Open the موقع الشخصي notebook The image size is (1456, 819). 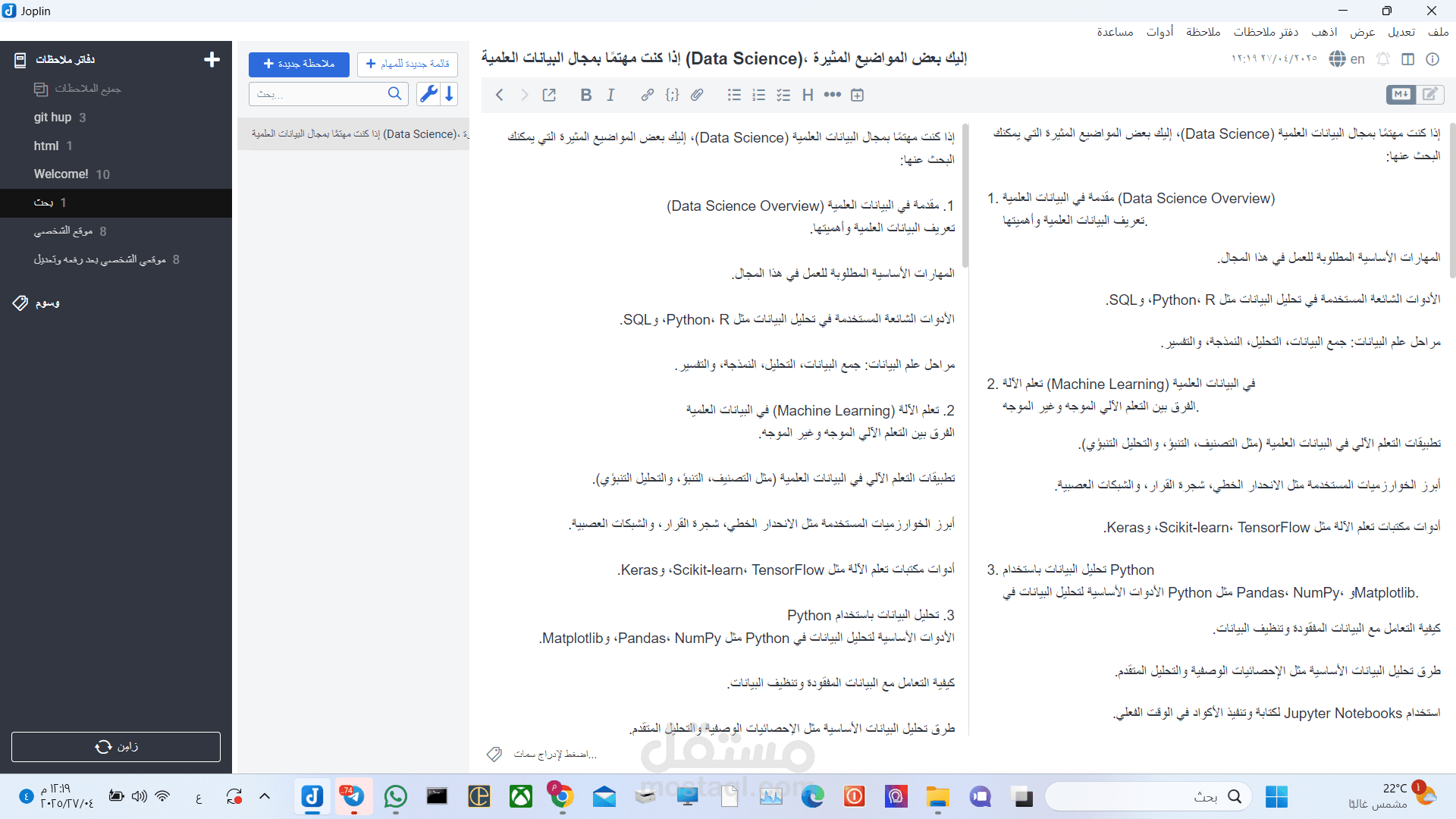[x=116, y=231]
